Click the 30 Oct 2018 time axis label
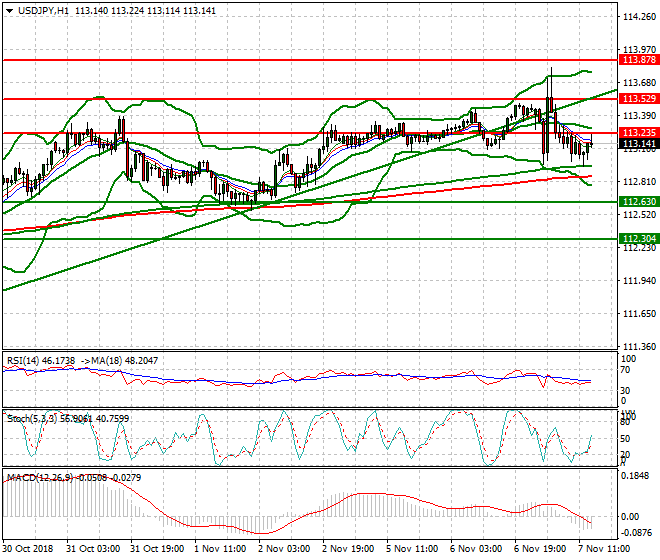The image size is (660, 560). pos(28,549)
